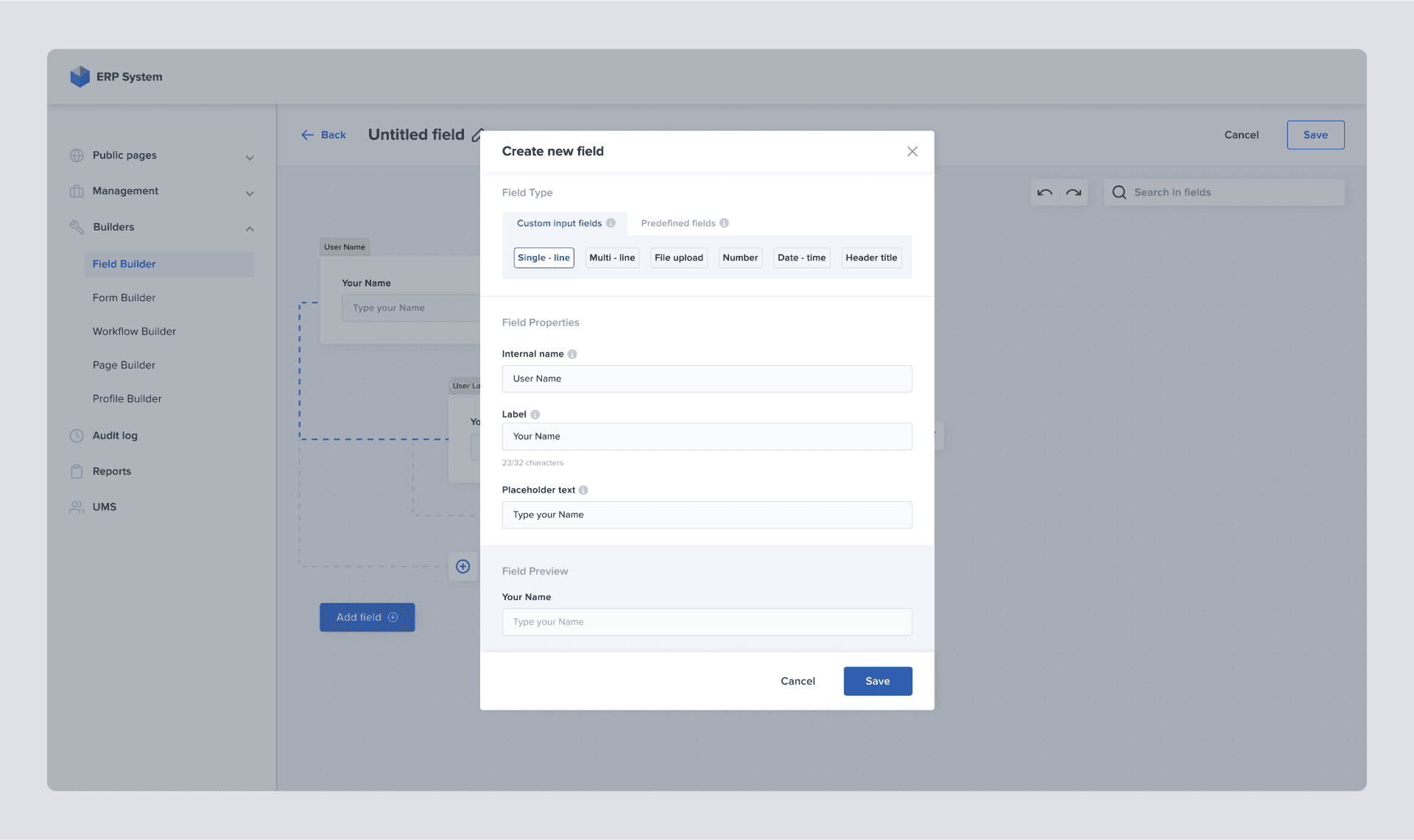The height and width of the screenshot is (840, 1414).
Task: Click the redo arrow icon
Action: coord(1074,193)
